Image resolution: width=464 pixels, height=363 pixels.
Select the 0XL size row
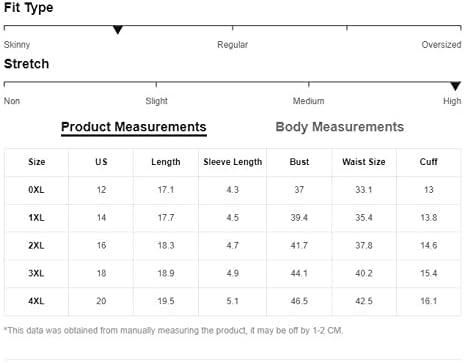point(232,190)
